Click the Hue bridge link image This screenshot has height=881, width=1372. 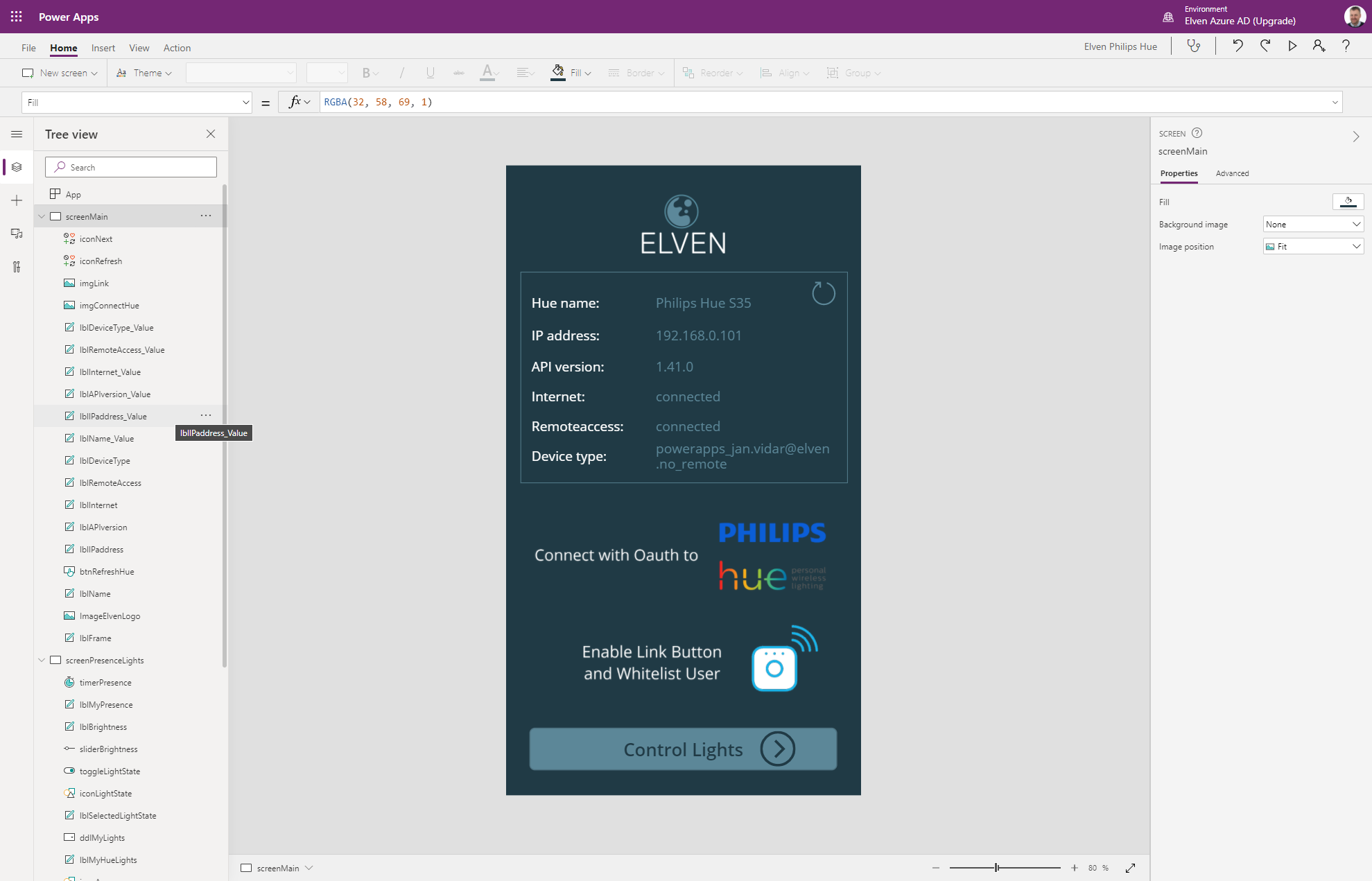click(x=785, y=658)
